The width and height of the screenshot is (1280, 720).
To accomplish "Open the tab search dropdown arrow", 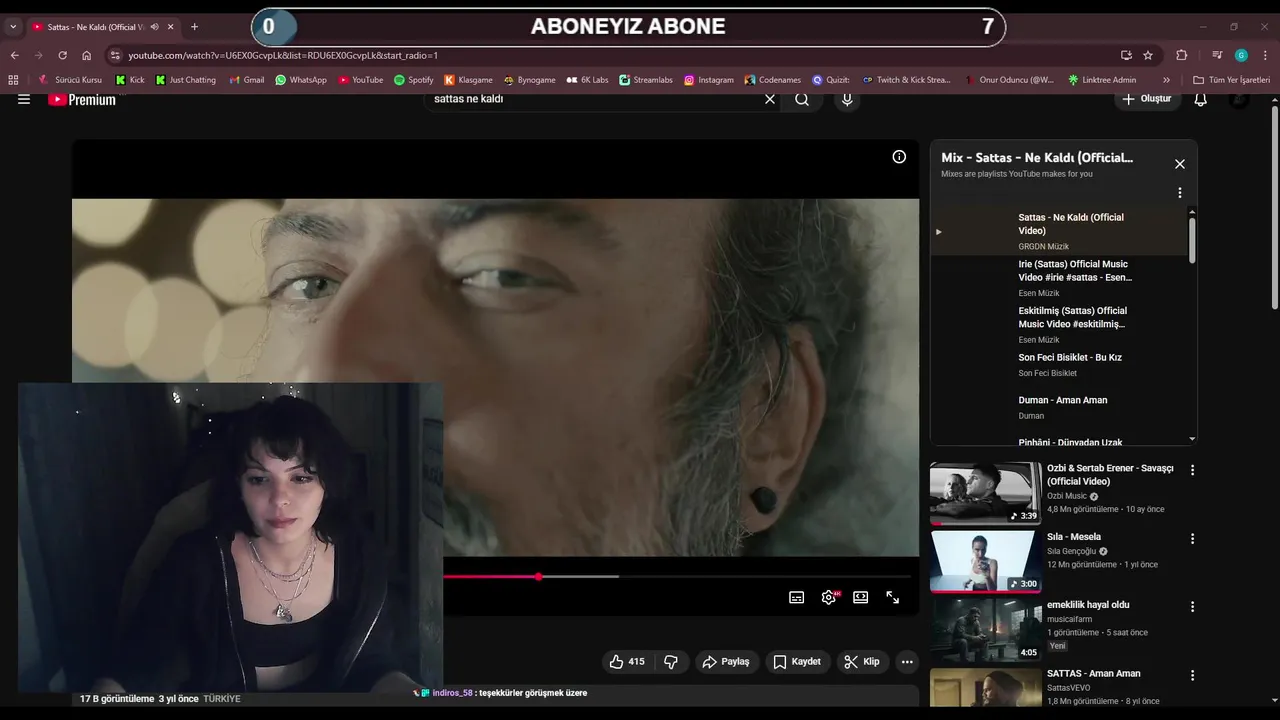I will pos(13,27).
